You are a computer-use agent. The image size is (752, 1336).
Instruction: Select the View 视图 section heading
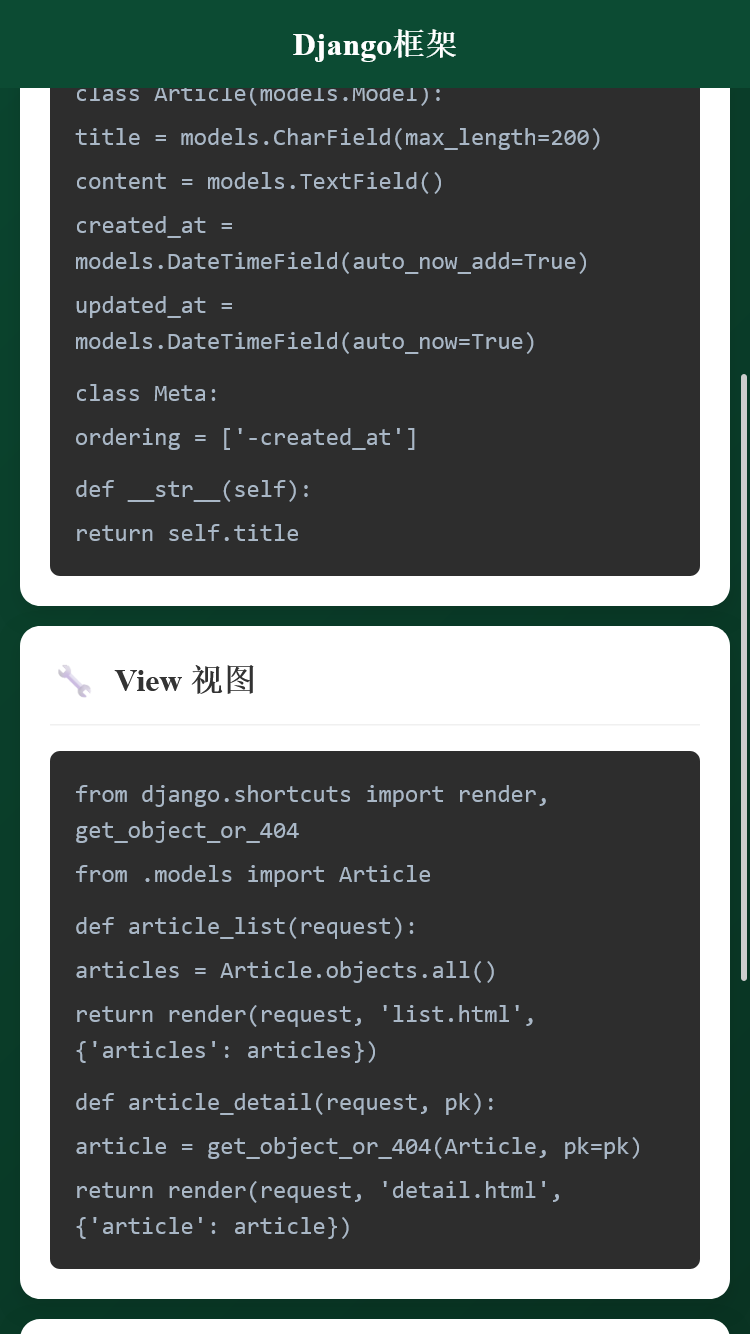(x=185, y=681)
